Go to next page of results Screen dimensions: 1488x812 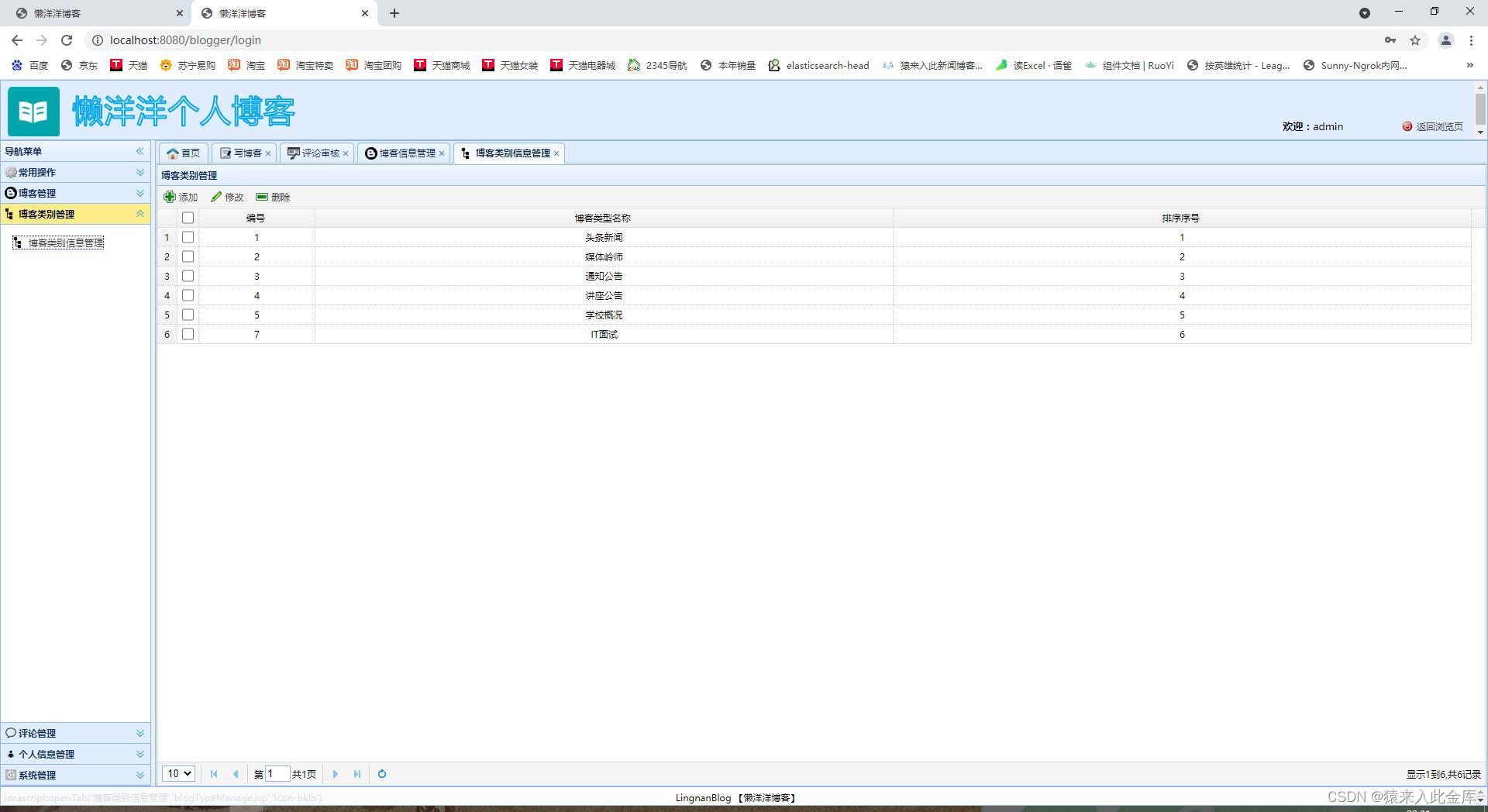point(336,774)
